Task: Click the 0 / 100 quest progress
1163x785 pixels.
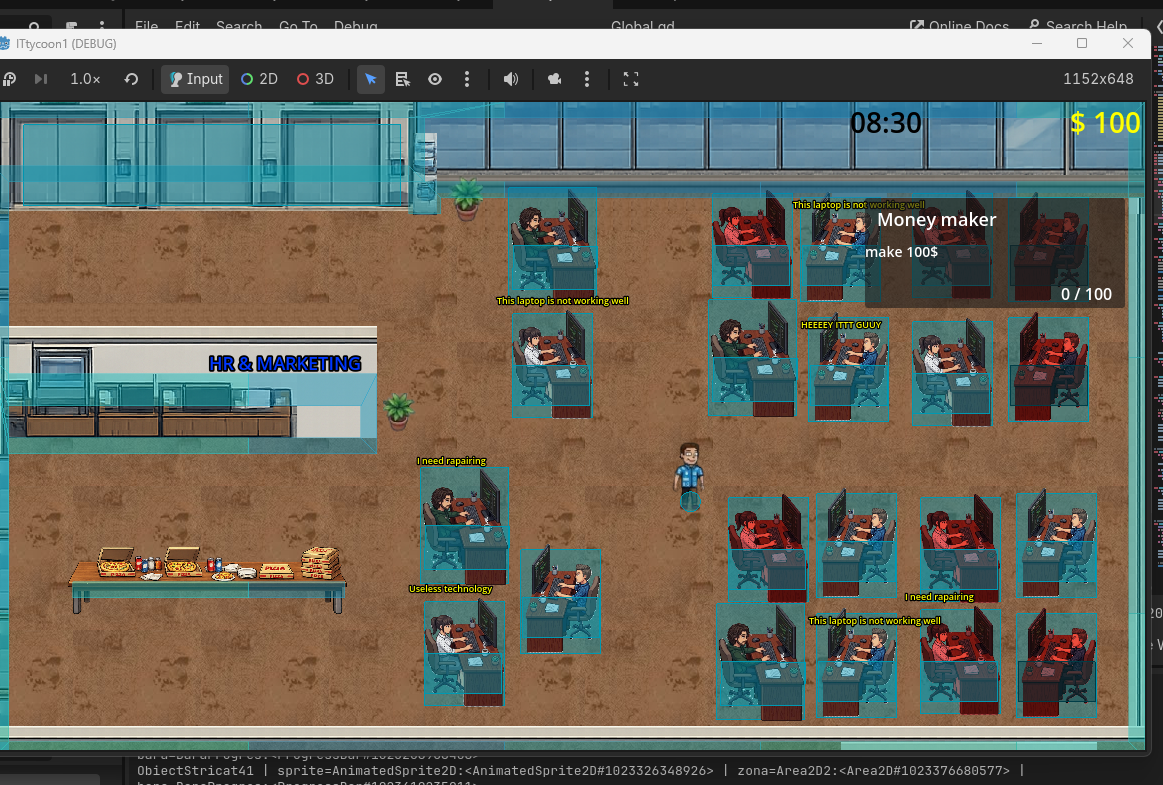Action: 1086,295
